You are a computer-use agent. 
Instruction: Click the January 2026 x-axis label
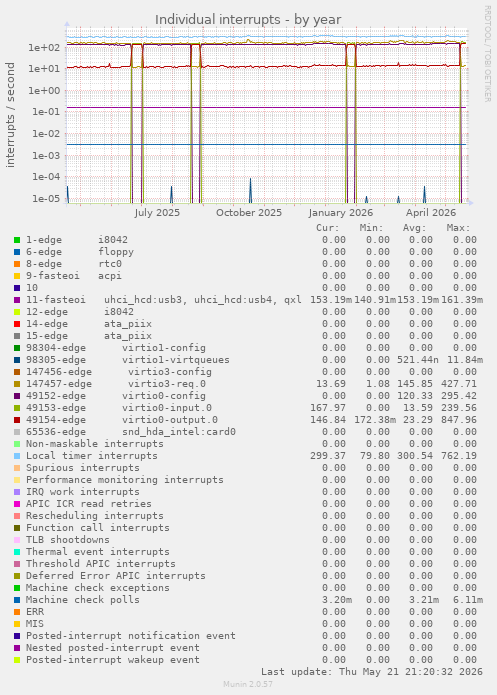[340, 213]
